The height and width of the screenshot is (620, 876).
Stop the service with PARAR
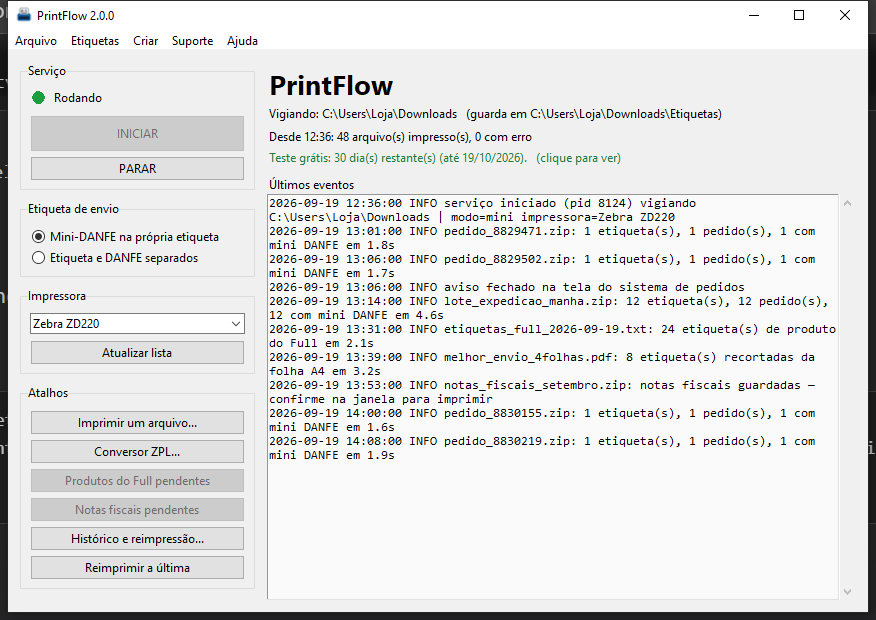click(x=137, y=169)
